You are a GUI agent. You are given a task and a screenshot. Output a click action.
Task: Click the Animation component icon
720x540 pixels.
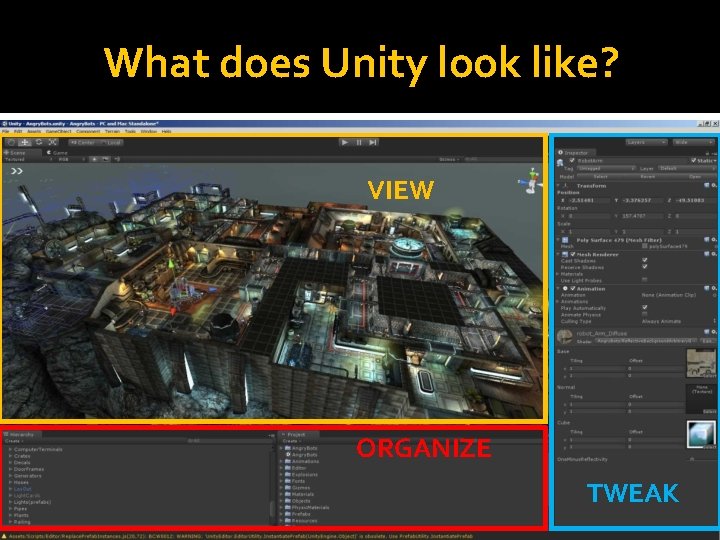click(x=565, y=288)
